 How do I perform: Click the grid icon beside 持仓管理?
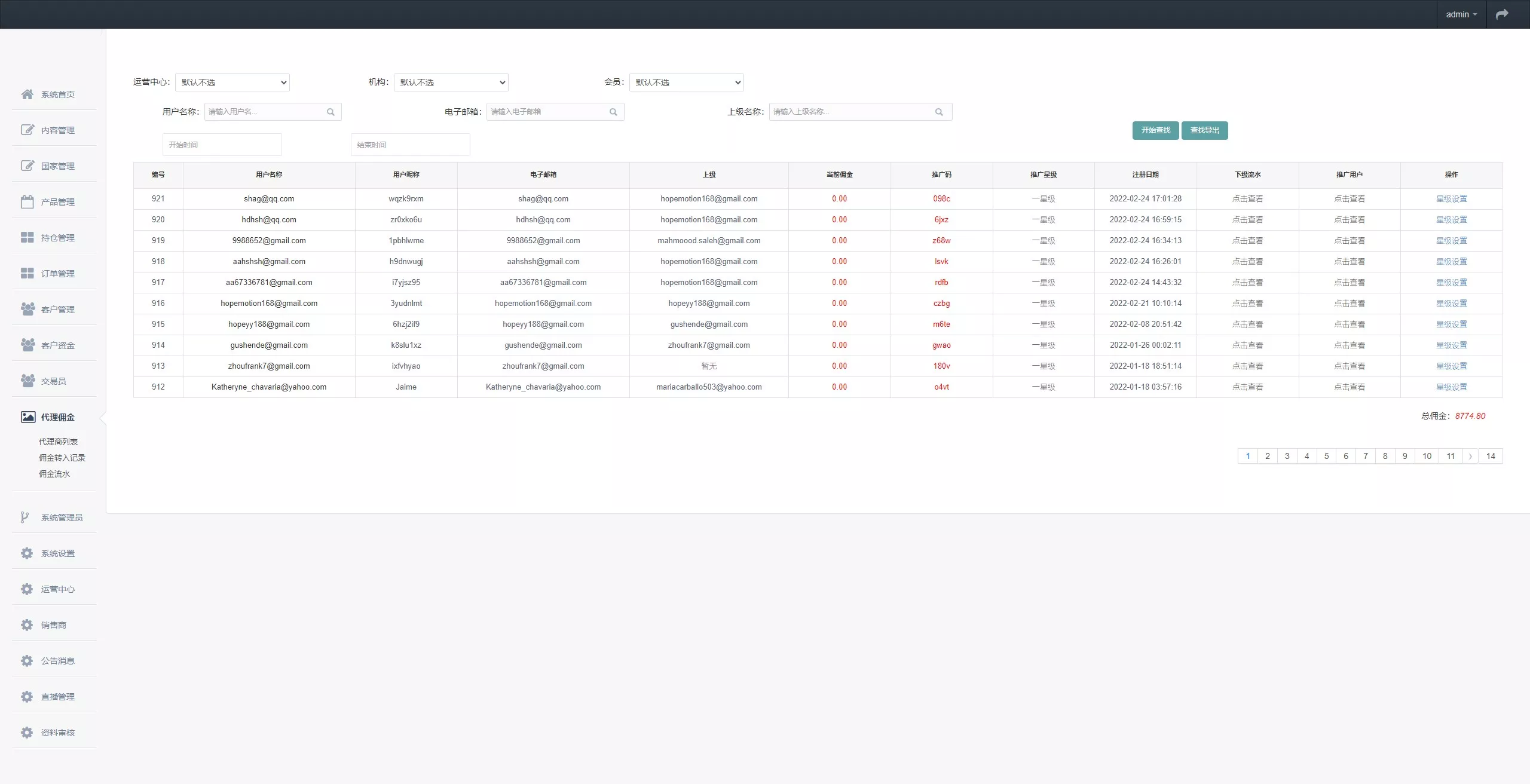coord(27,238)
